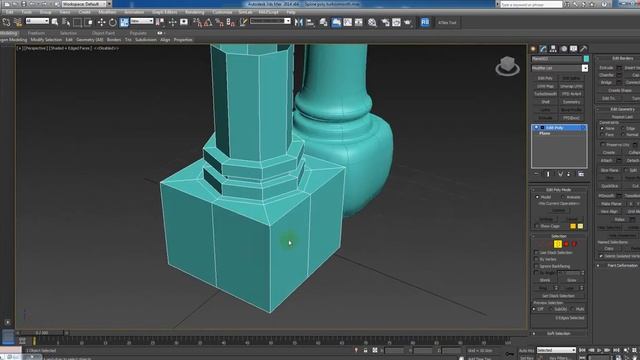Switch to the Create command panel
The height and width of the screenshot is (360, 640).
pyautogui.click(x=533, y=49)
